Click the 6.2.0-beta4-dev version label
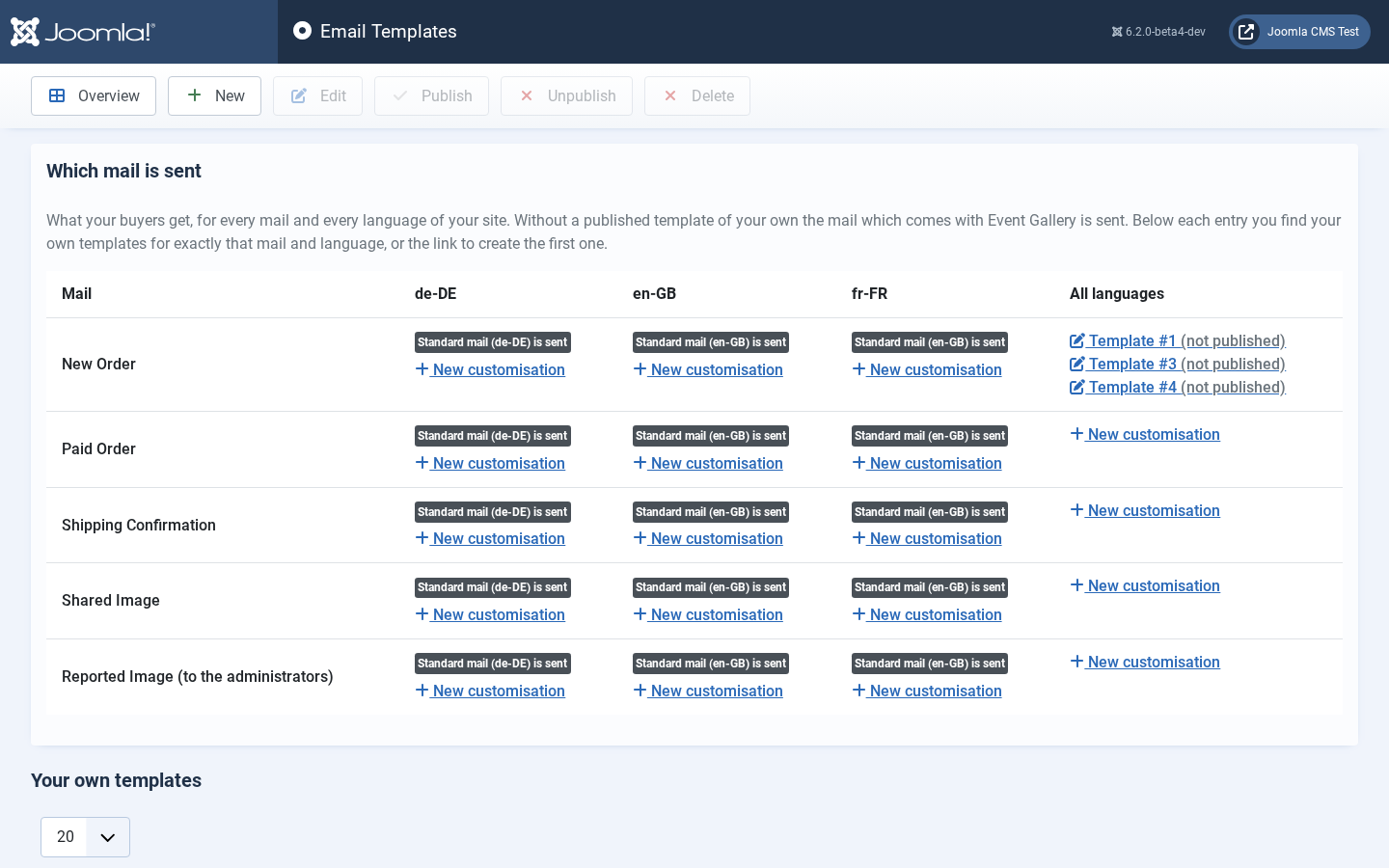 pos(1158,32)
